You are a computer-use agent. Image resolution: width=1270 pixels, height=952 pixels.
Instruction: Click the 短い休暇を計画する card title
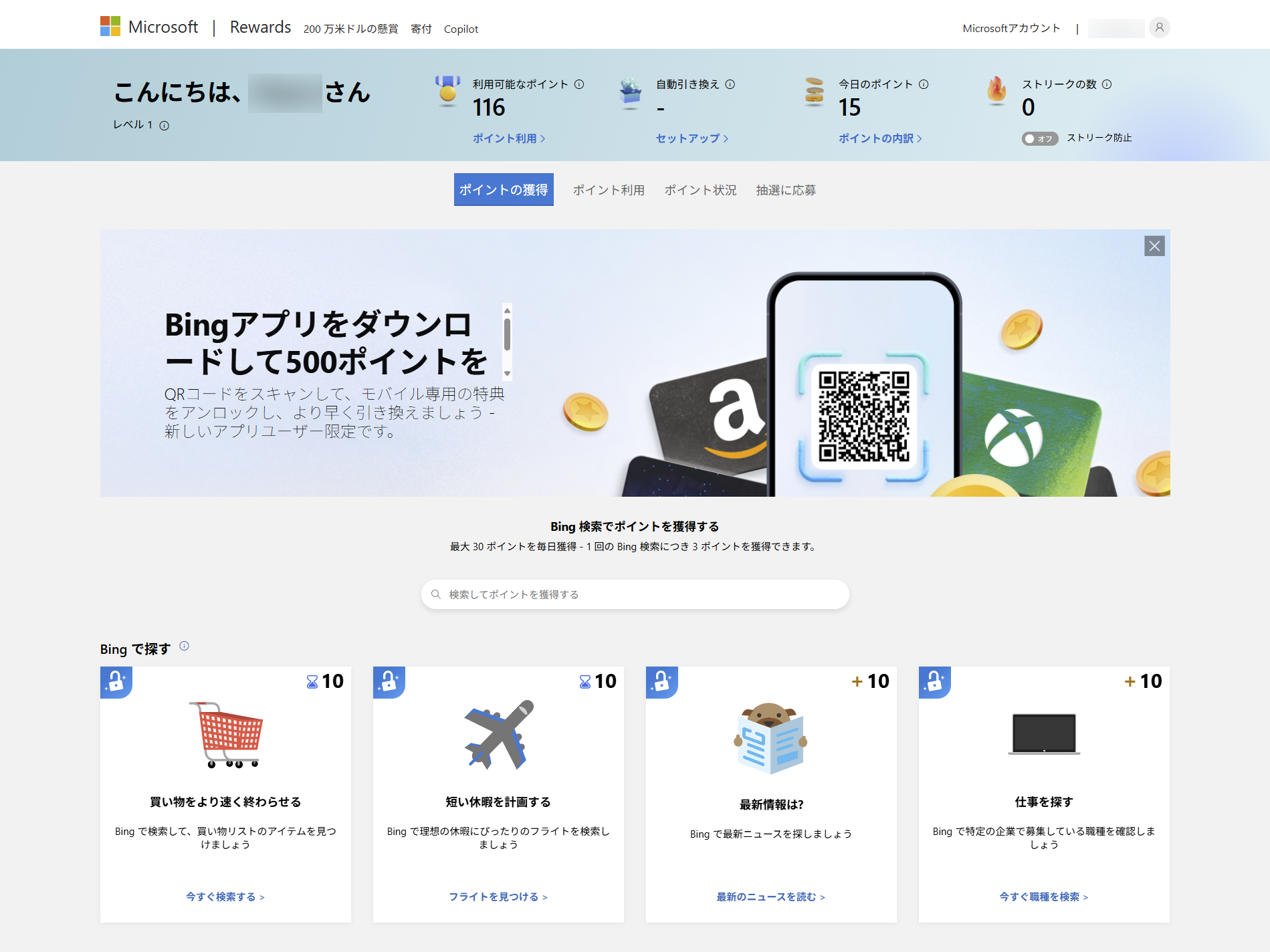498,802
